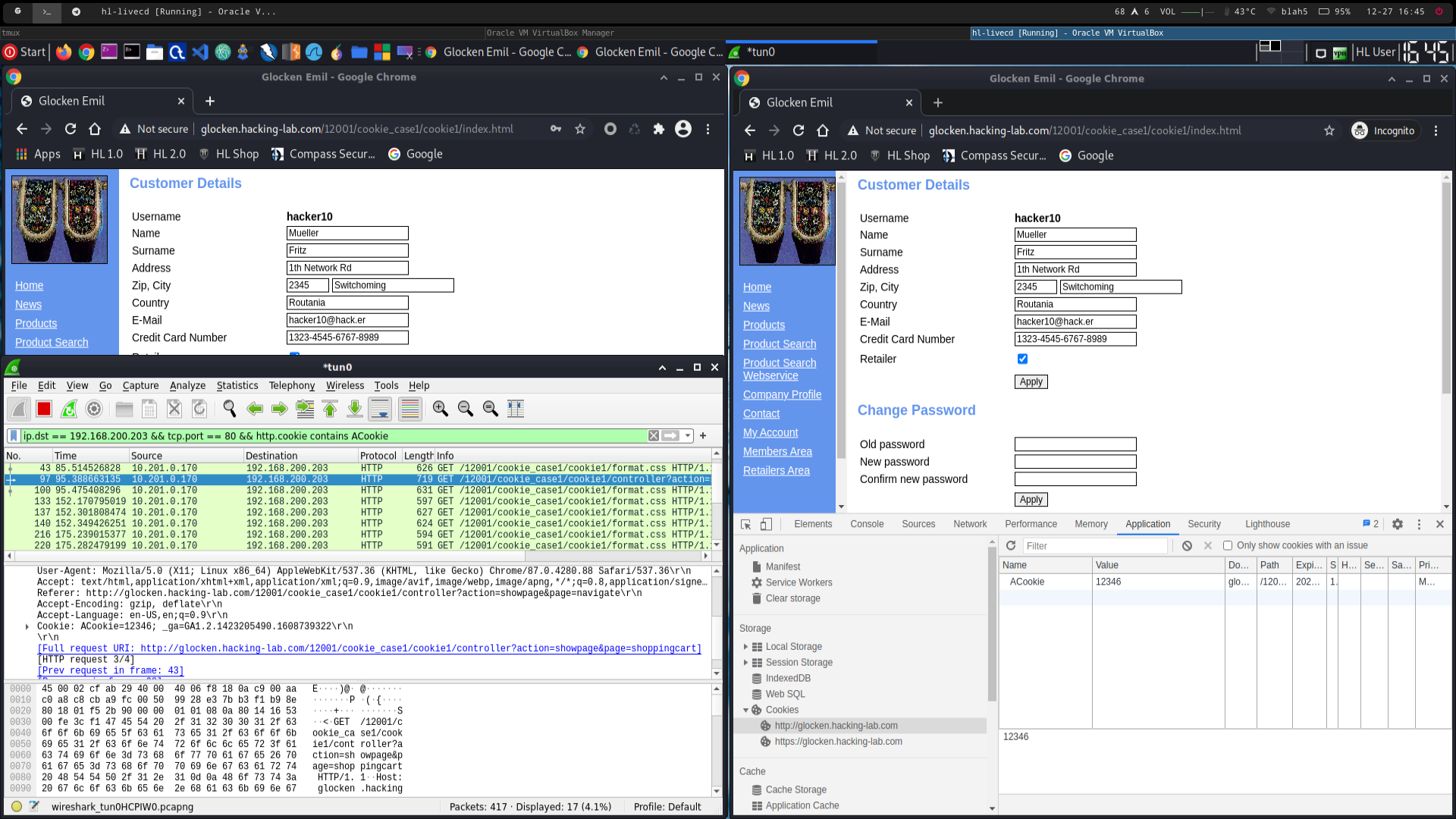
Task: Click Wireshark zoom in icon
Action: 440,409
